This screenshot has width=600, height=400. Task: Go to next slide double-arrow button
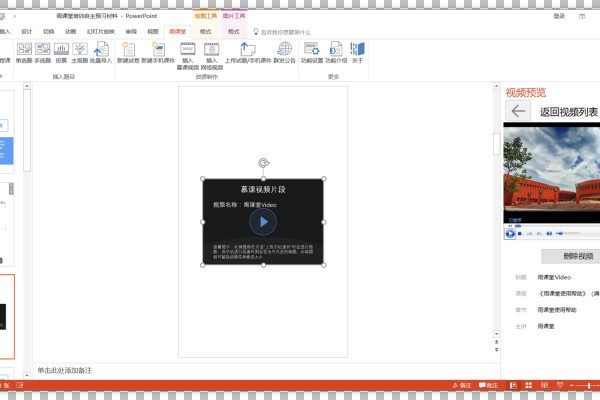pyautogui.click(x=496, y=349)
